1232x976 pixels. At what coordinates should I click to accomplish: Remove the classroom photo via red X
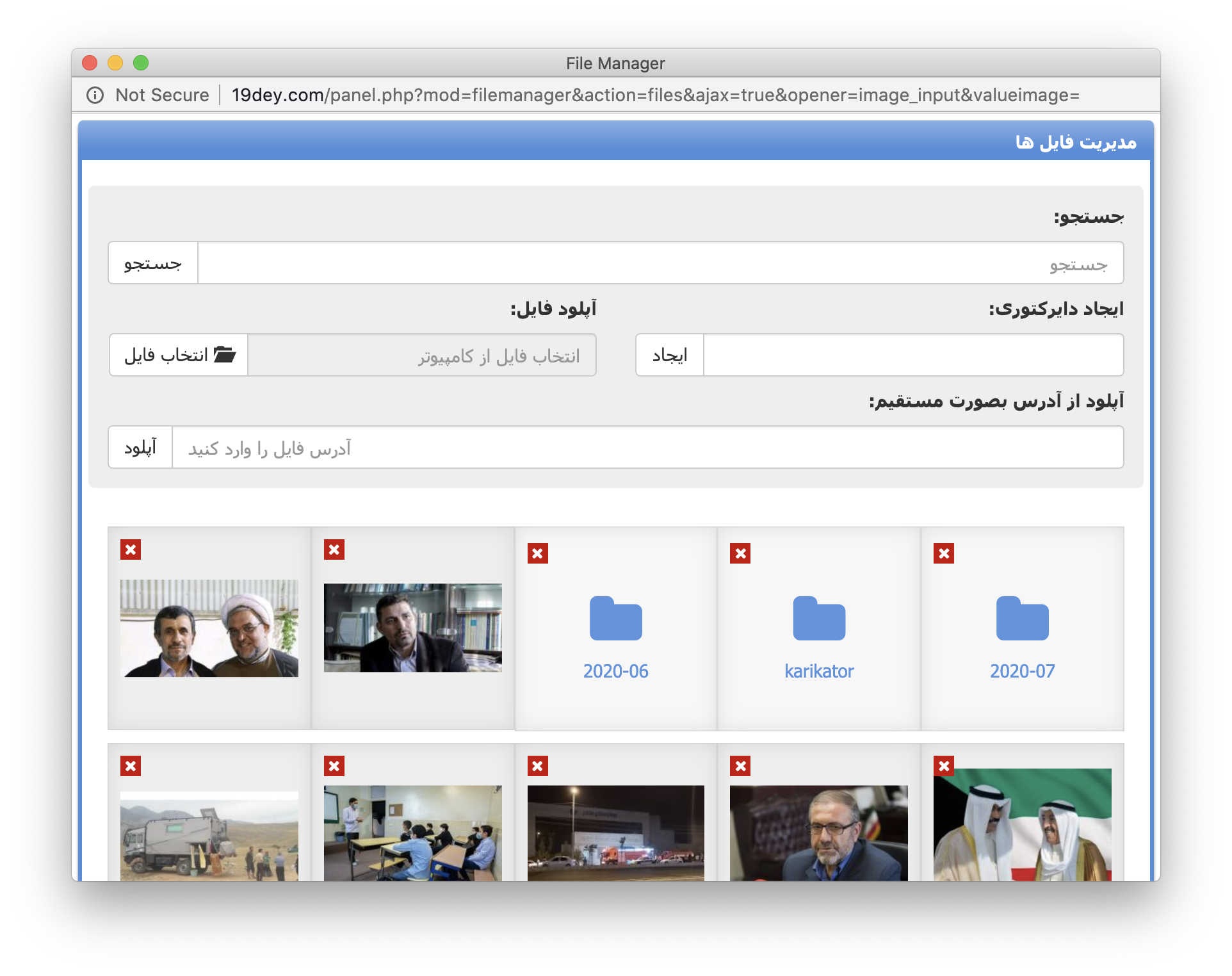tap(334, 766)
